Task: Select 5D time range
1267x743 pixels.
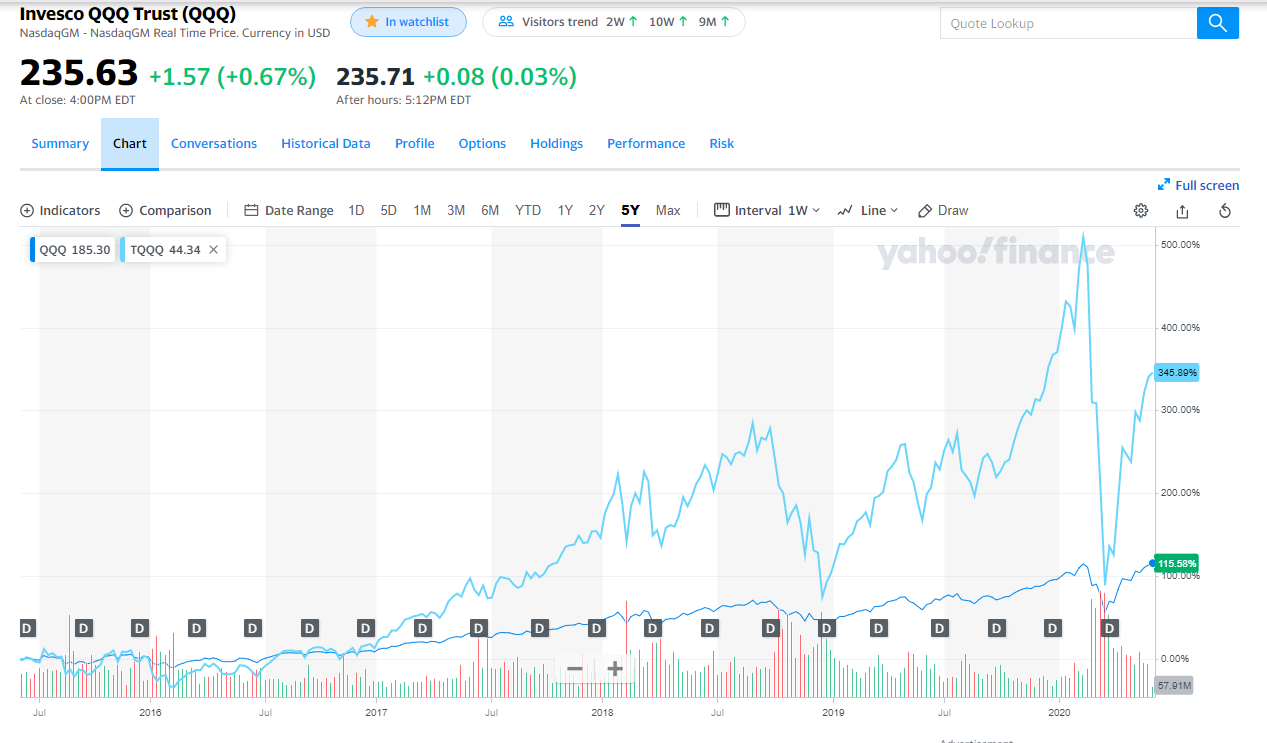Action: (x=389, y=211)
